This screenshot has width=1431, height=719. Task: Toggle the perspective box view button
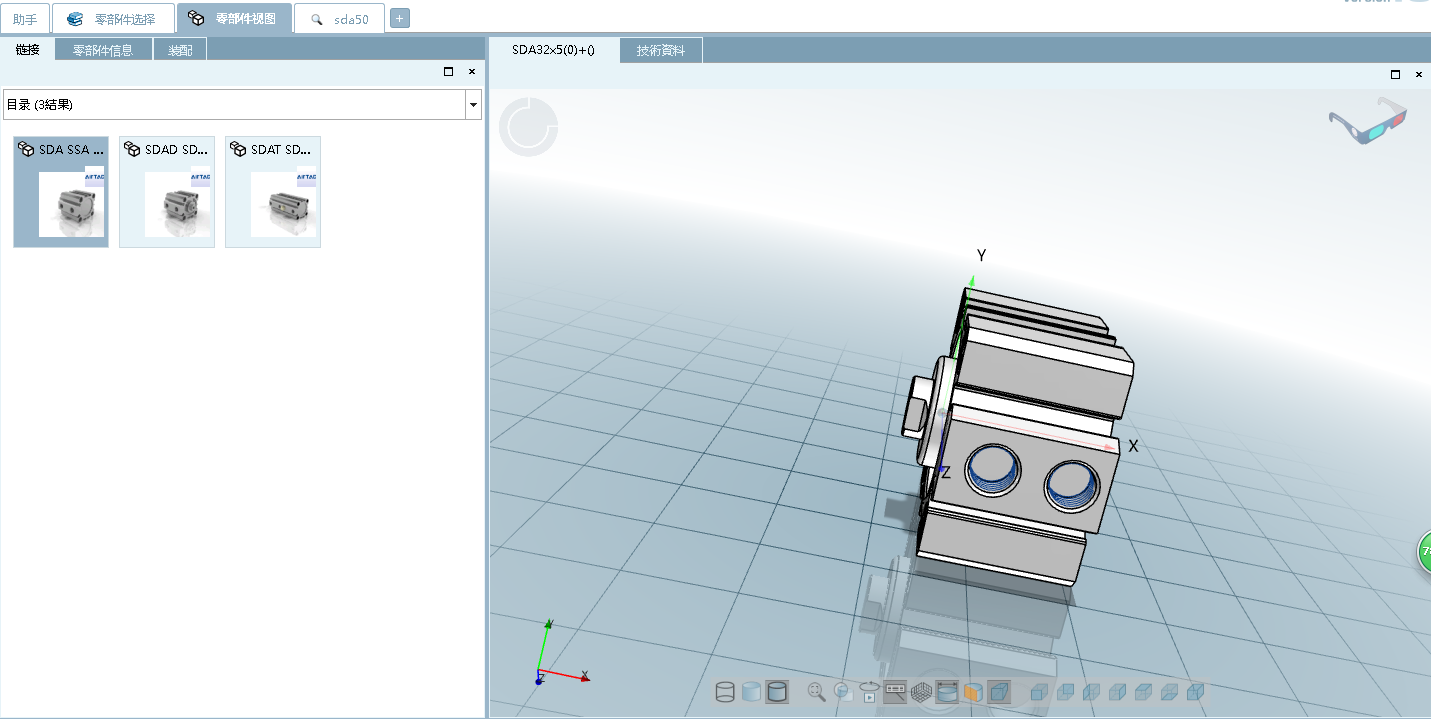pyautogui.click(x=999, y=691)
